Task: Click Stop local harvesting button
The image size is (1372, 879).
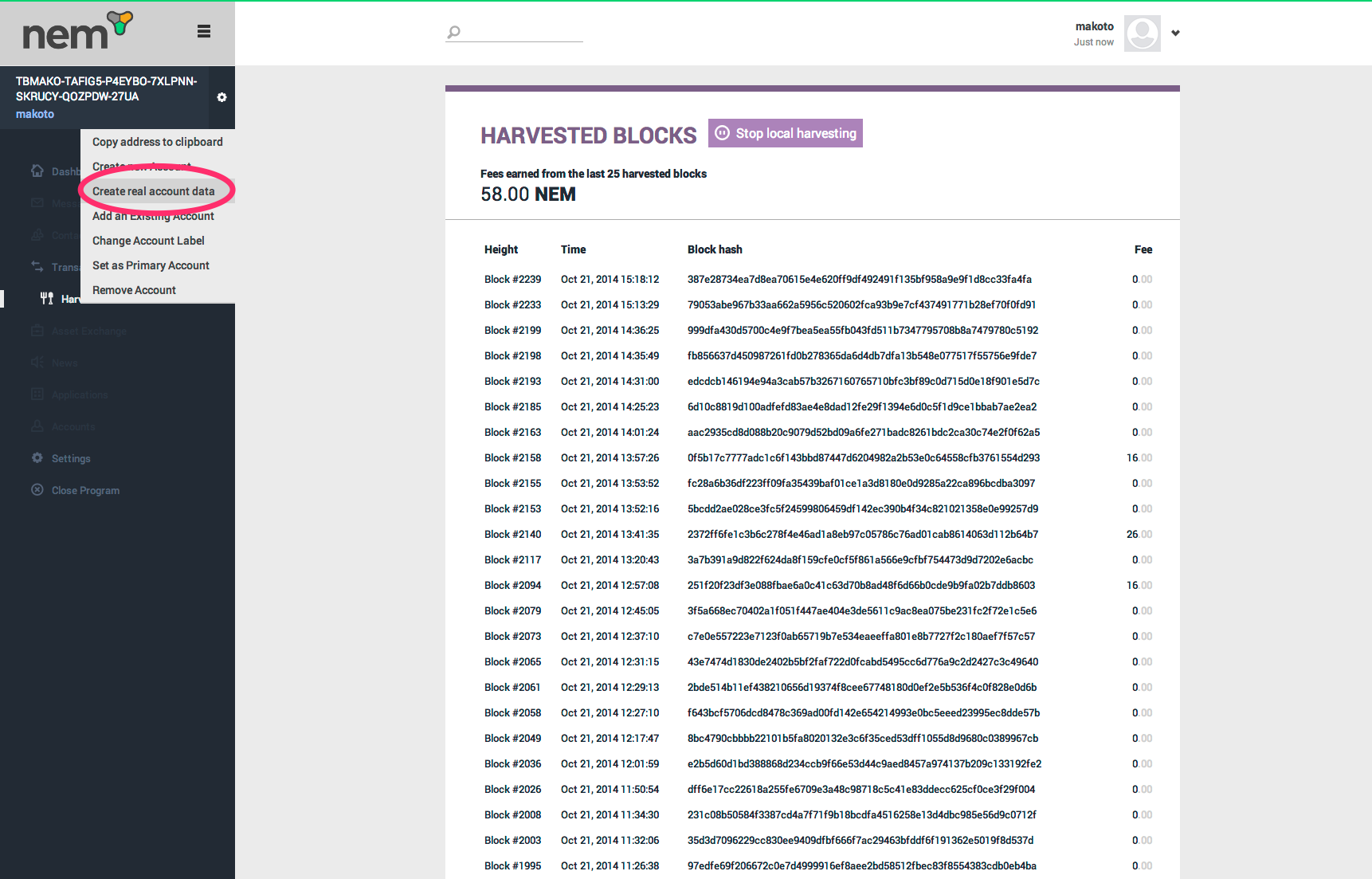Action: 786,133
